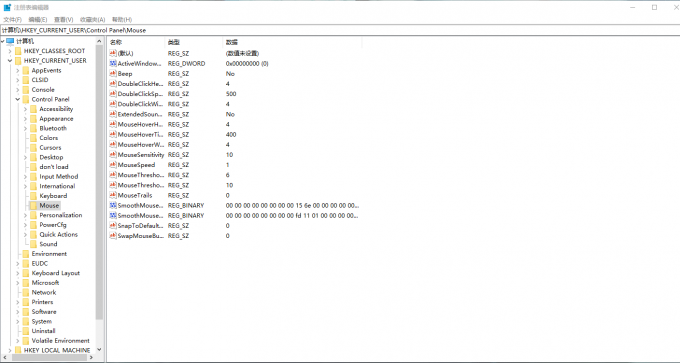
Task: Click the tree pane vertical scrollbar down arrow
Action: 99,349
